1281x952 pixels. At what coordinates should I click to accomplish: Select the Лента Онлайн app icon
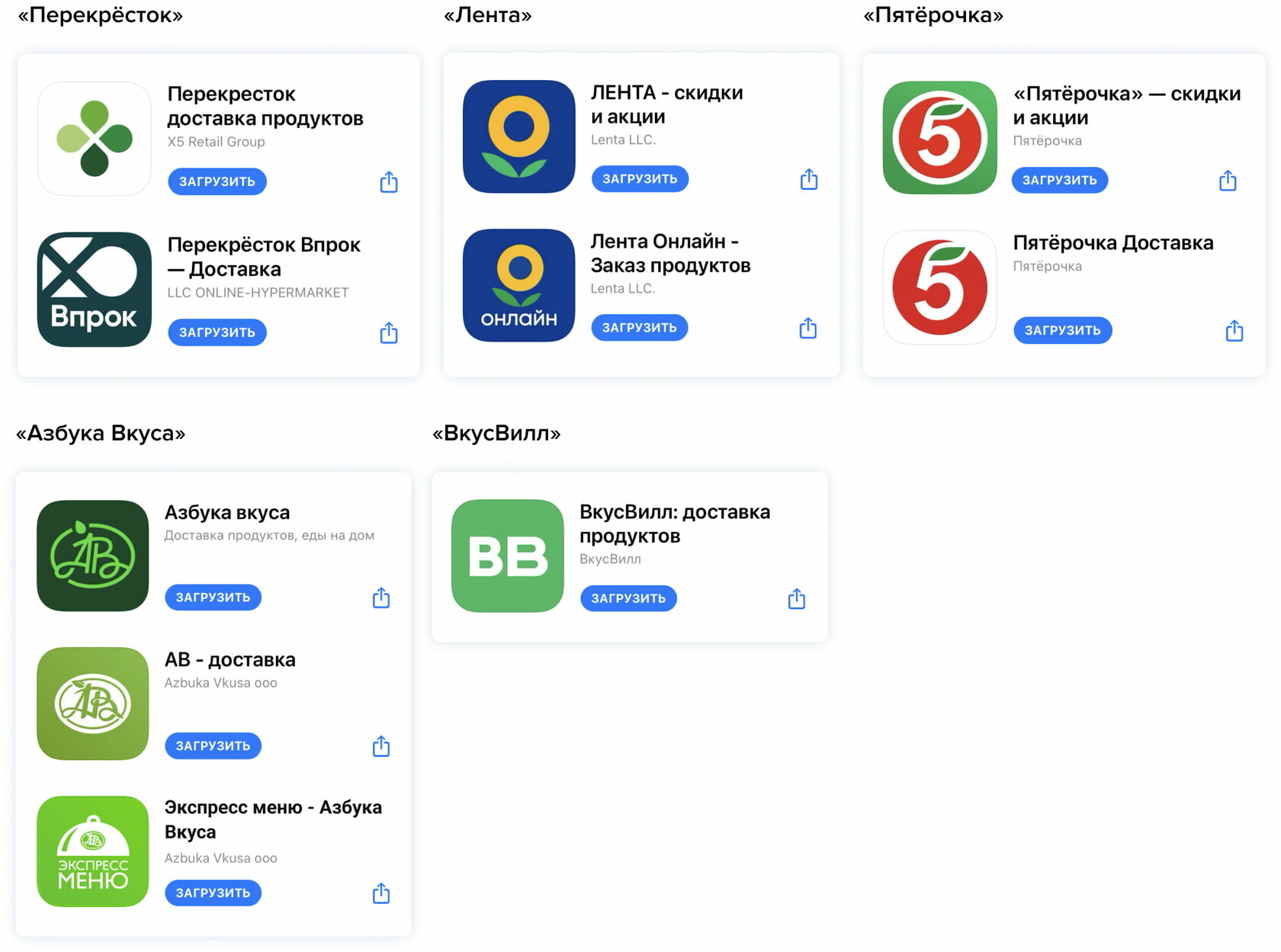click(x=518, y=285)
